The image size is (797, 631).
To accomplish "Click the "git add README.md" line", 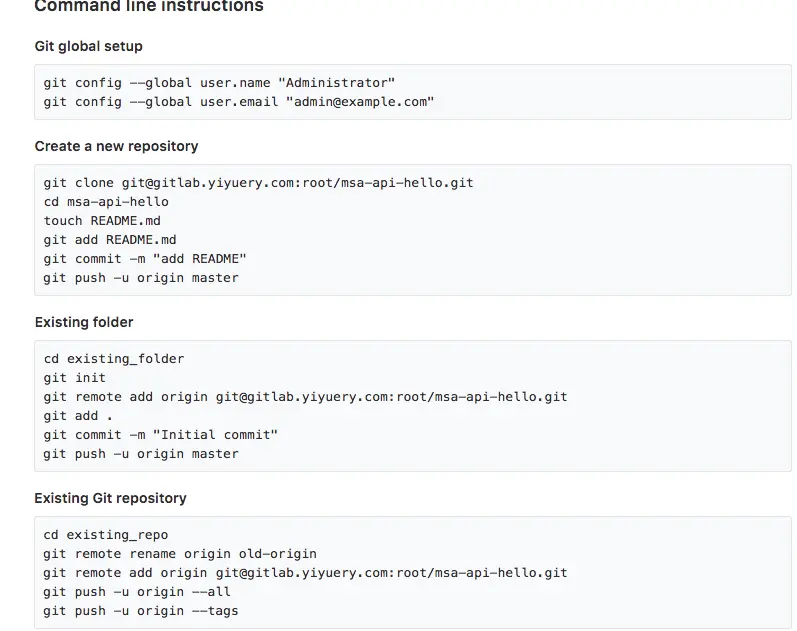I will tap(110, 239).
